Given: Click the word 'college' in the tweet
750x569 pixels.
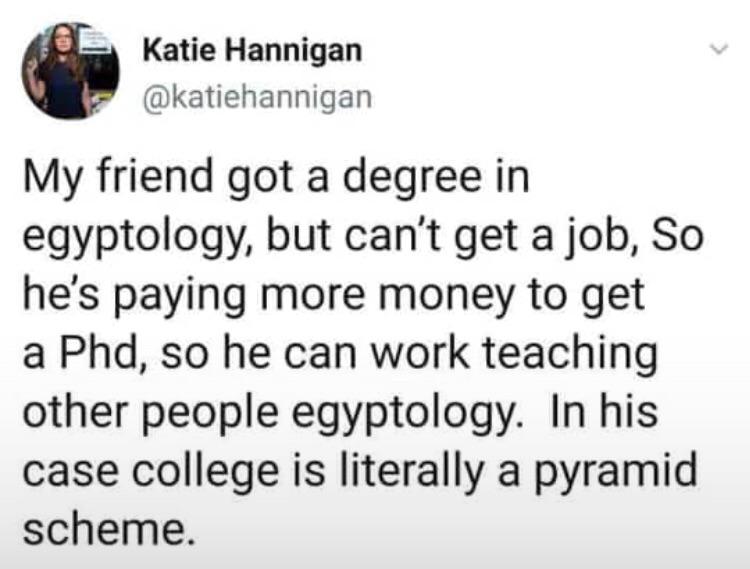Looking at the screenshot, I should 204,472.
